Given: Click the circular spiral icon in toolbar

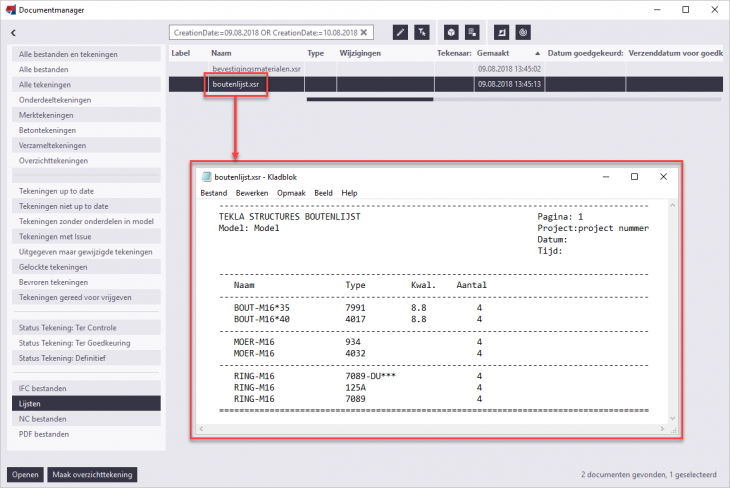Looking at the screenshot, I should pyautogui.click(x=524, y=32).
